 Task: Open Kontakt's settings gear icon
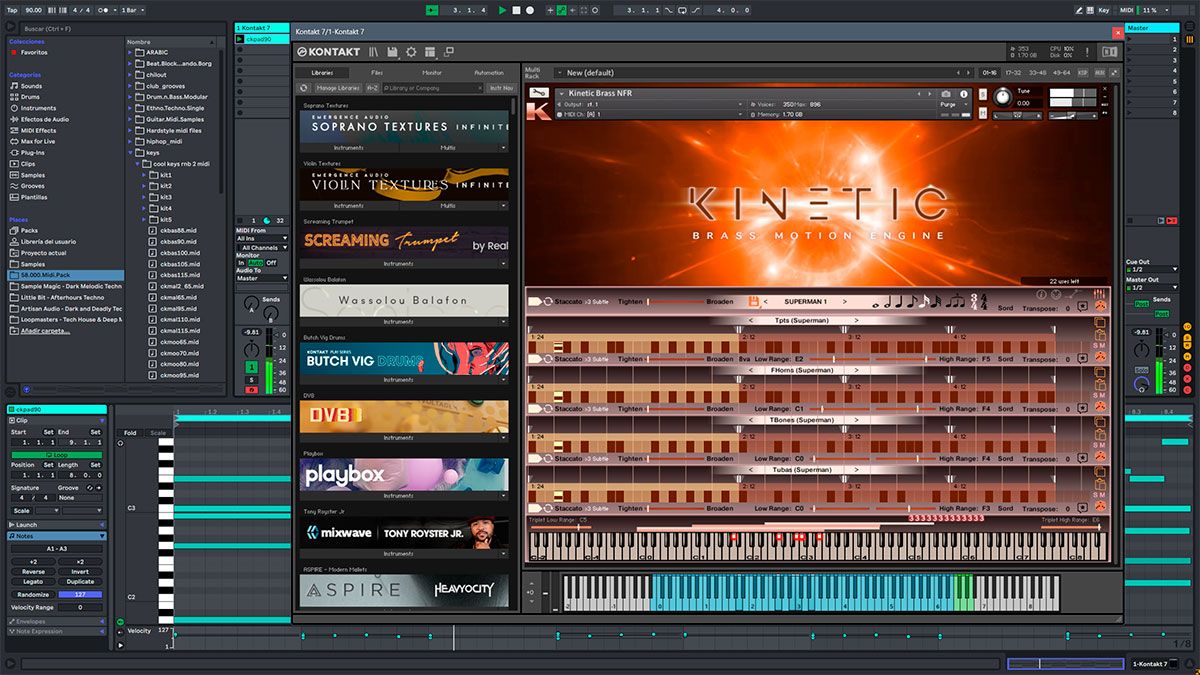click(409, 52)
